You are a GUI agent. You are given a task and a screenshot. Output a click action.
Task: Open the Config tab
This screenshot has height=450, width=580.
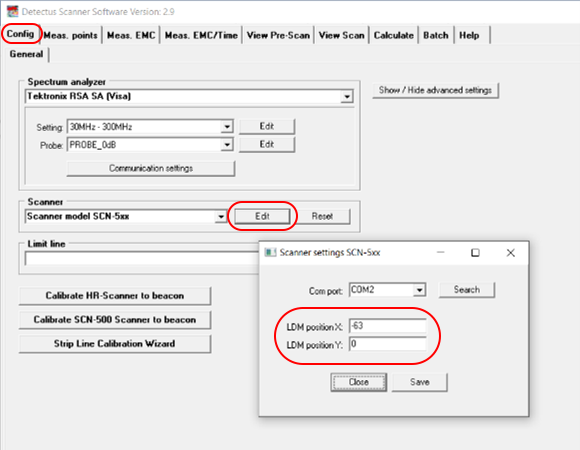[21, 34]
